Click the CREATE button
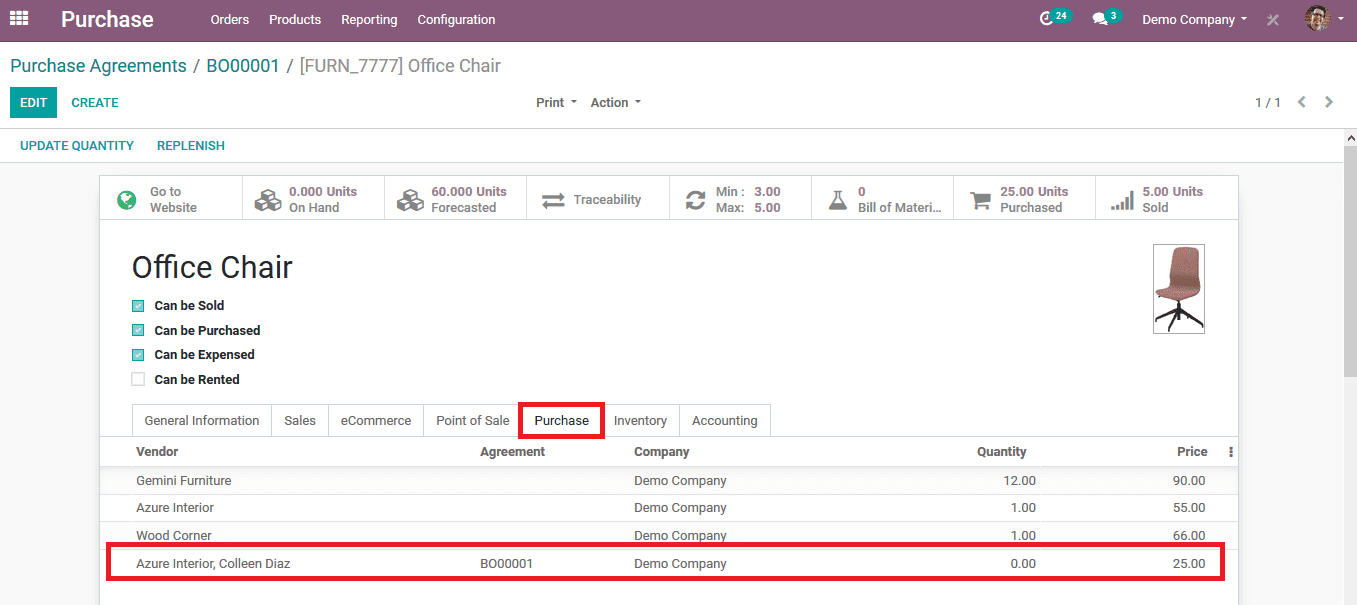 tap(95, 102)
